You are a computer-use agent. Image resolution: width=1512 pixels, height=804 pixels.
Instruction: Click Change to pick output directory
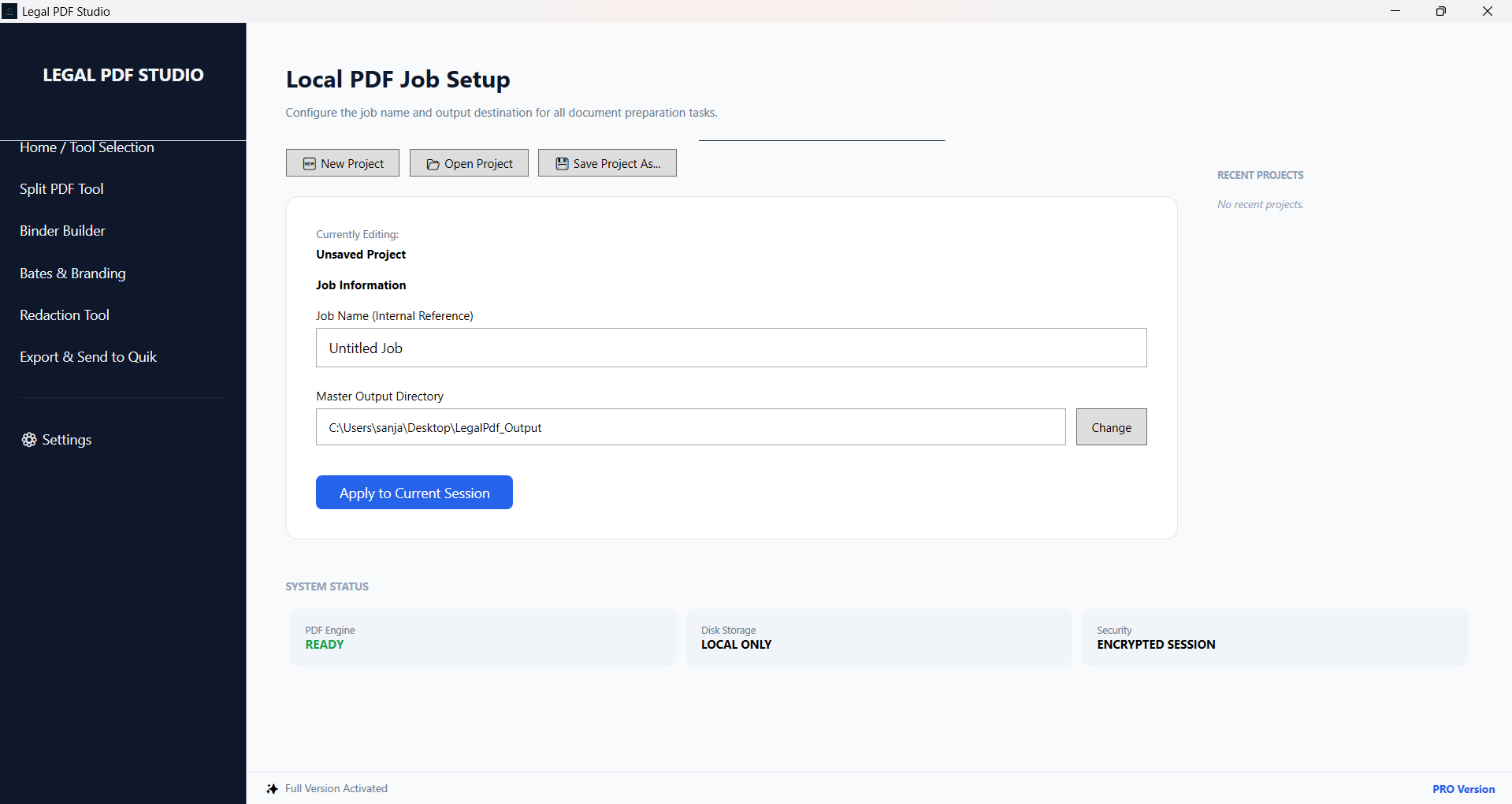[x=1110, y=426]
